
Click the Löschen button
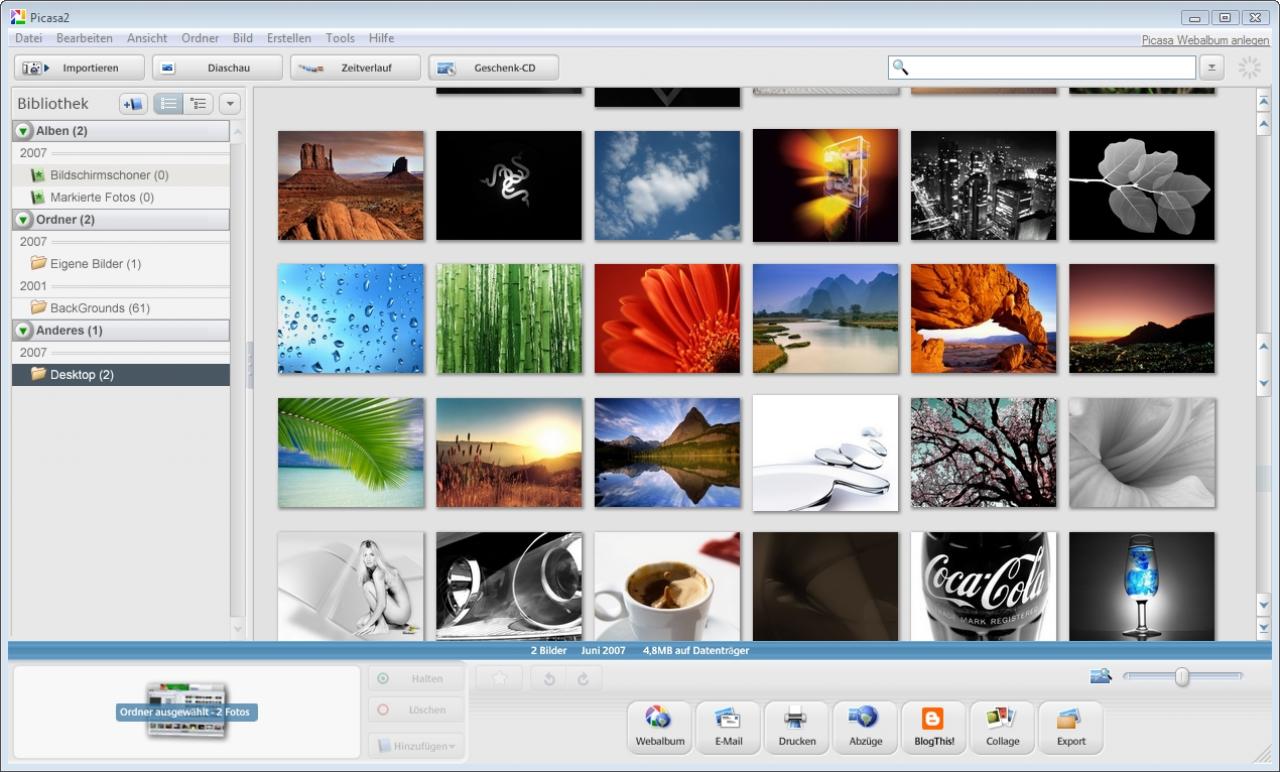[415, 710]
